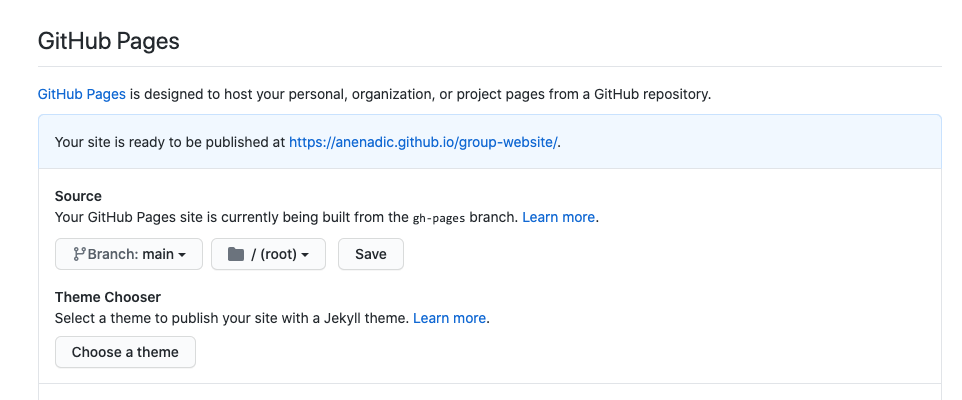Viewport: 962px width, 400px height.
Task: Click the git branch icon
Action: point(79,254)
